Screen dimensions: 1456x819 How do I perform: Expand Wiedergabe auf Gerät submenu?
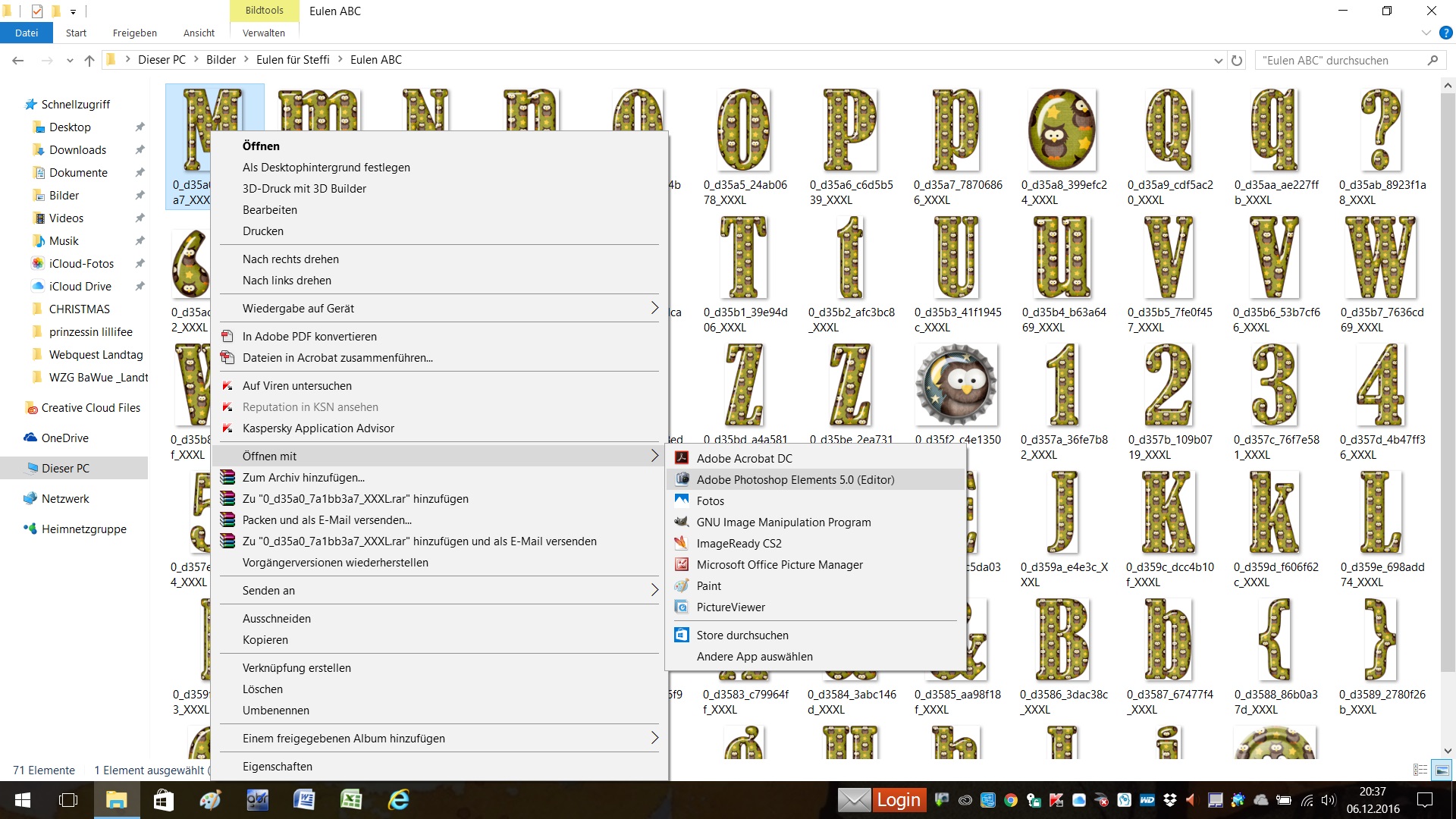pyautogui.click(x=439, y=308)
